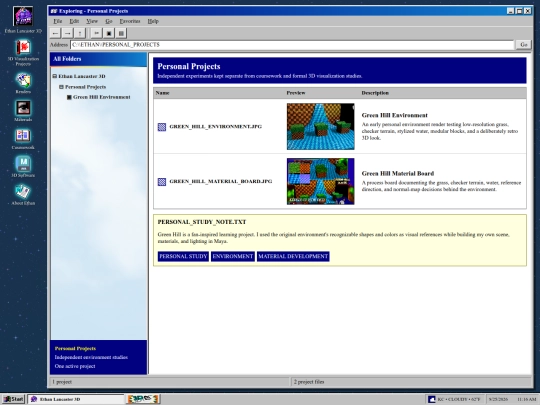Click the colorful logo icon on the taskbar
540x405 pixels.
click(143, 399)
